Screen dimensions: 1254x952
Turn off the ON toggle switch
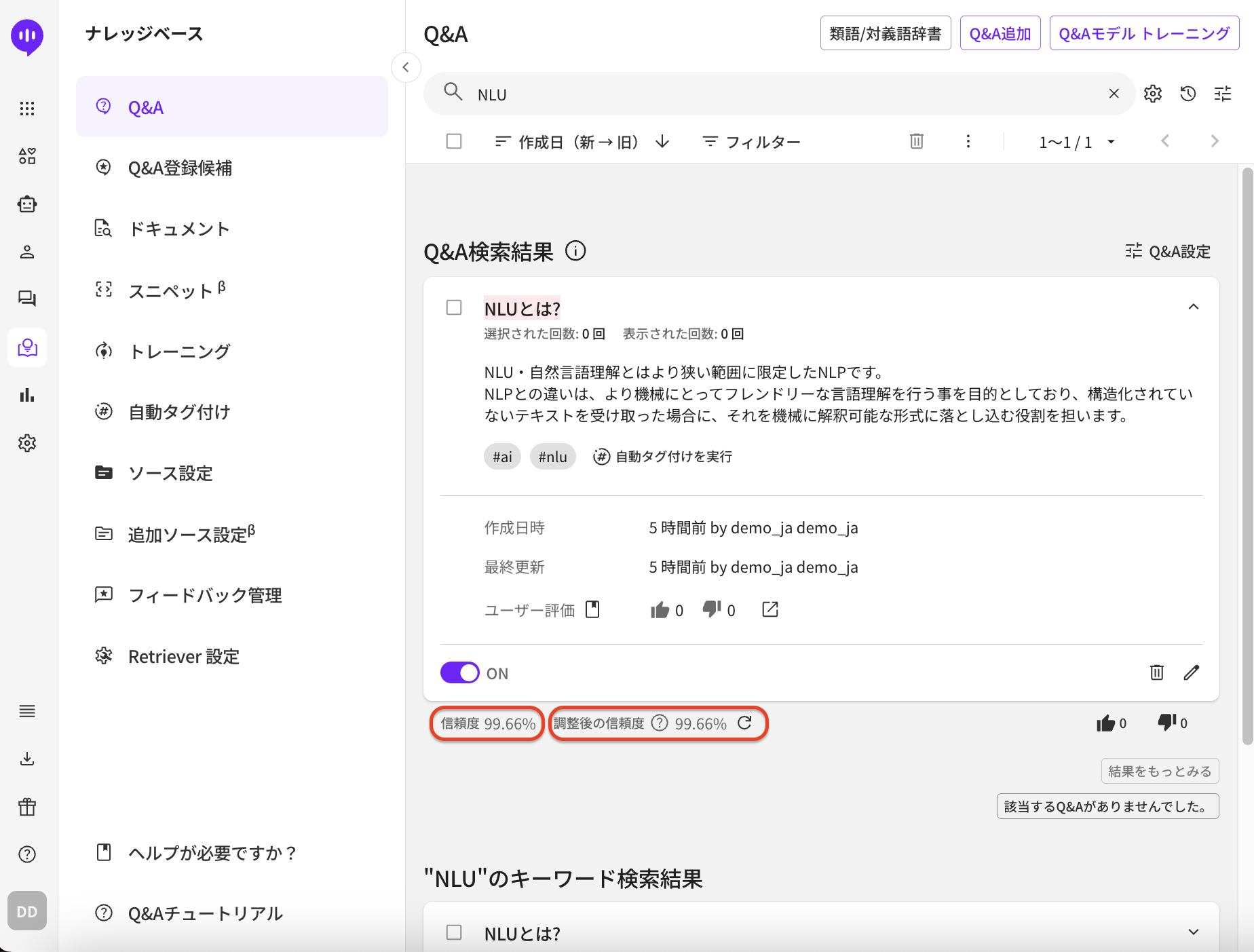459,672
